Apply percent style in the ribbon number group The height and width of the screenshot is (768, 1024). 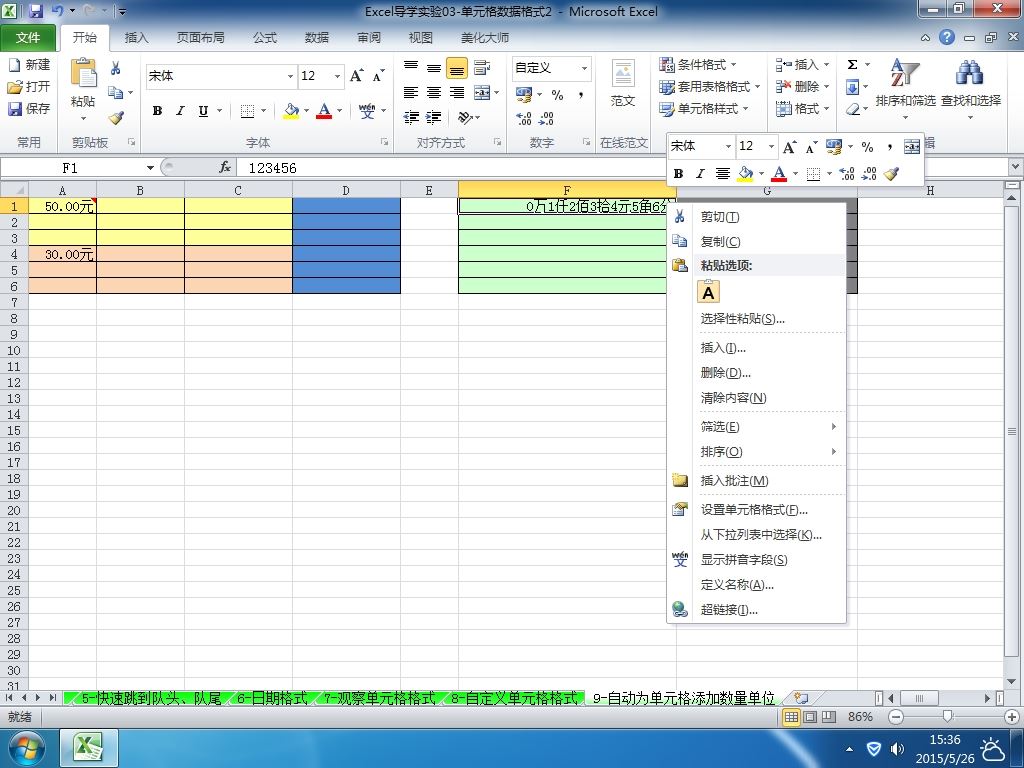(x=557, y=95)
